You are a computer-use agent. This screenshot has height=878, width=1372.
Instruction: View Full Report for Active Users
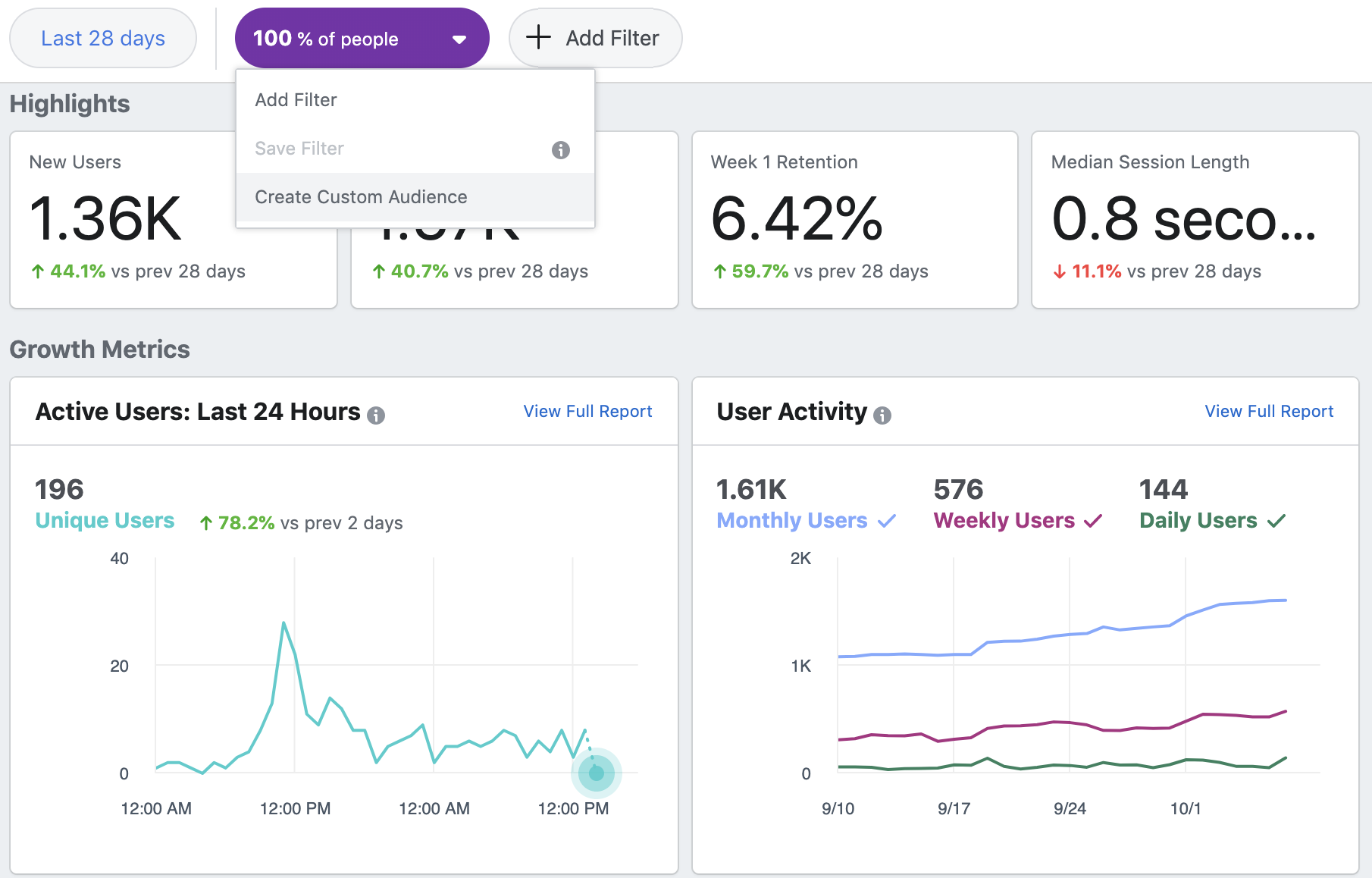(x=587, y=411)
